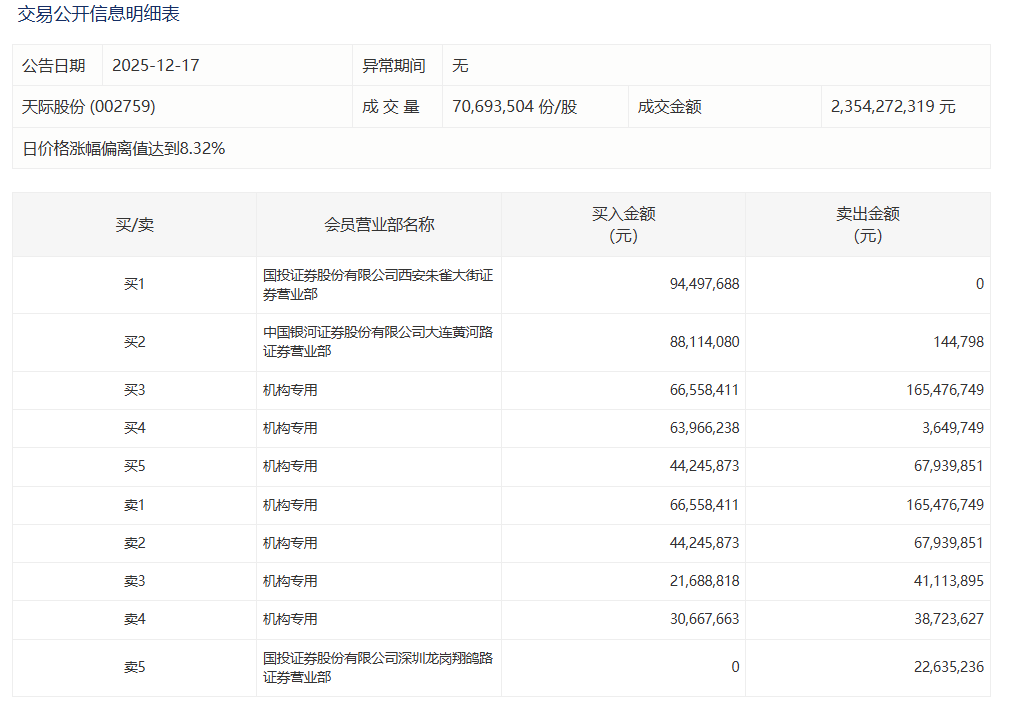Click the 交易公开信息明细表 title
Viewport: 1009px width, 710px height.
99,15
